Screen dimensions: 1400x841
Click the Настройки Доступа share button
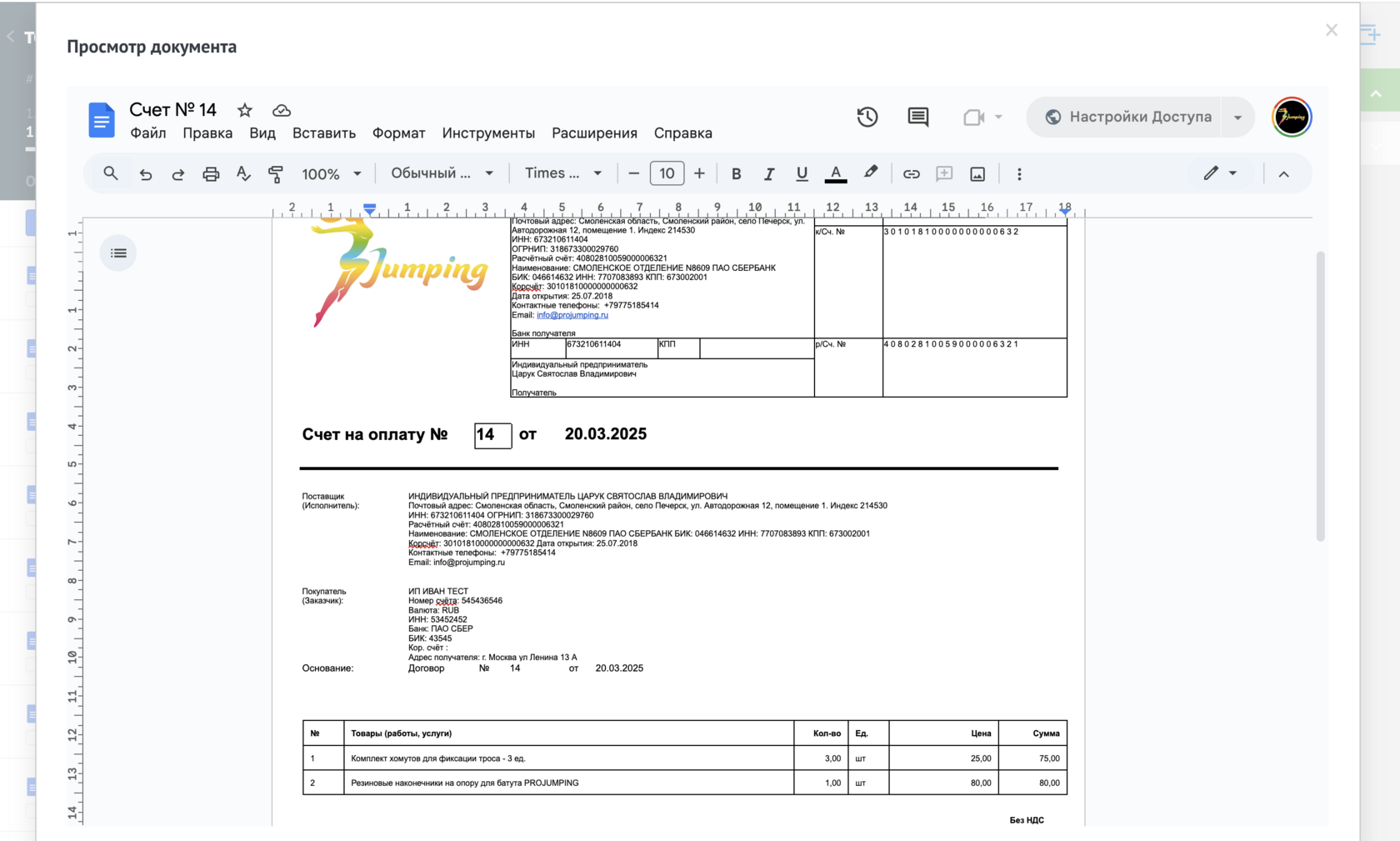pyautogui.click(x=1125, y=118)
